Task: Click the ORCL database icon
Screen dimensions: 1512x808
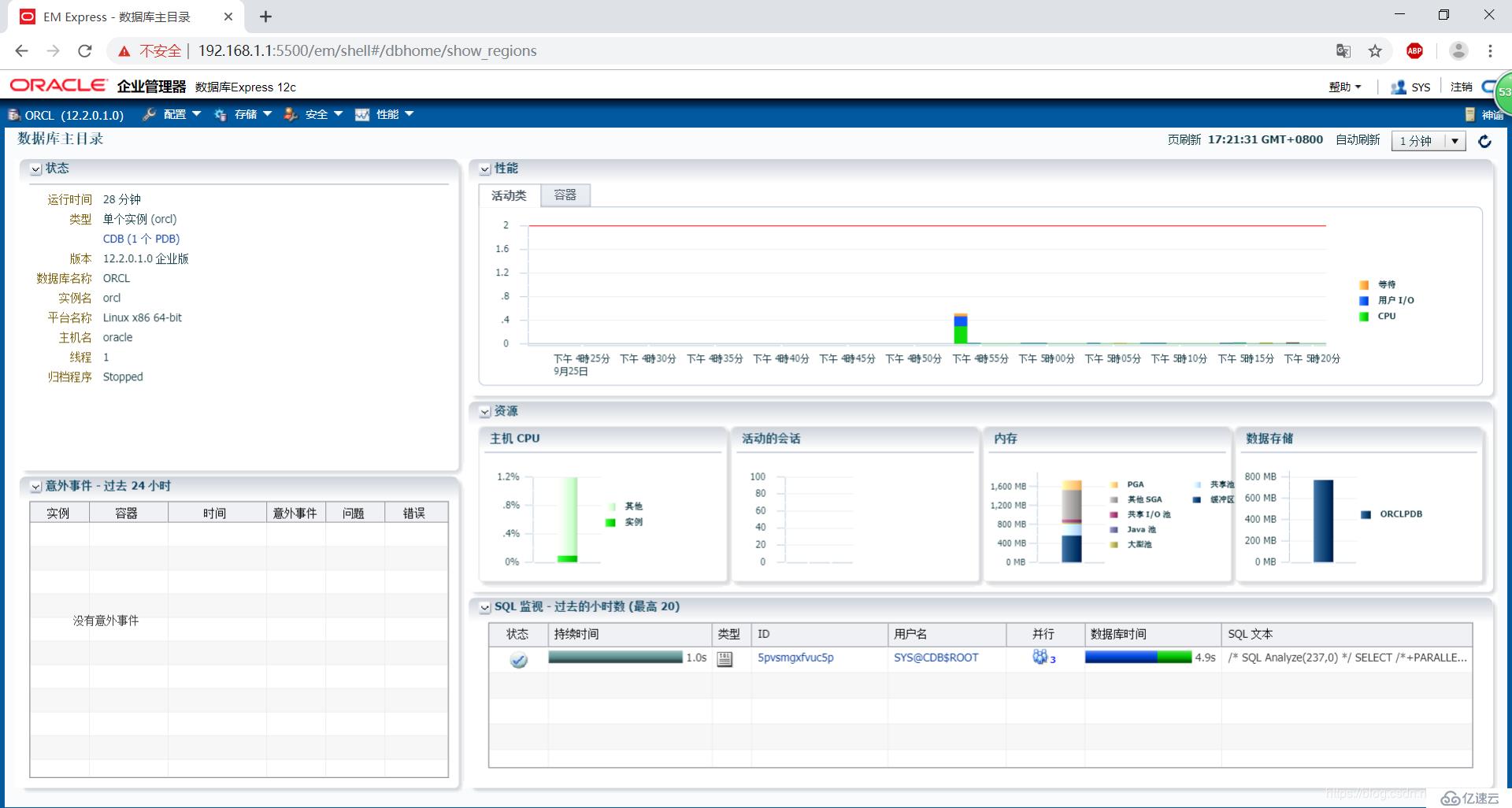Action: click(13, 115)
